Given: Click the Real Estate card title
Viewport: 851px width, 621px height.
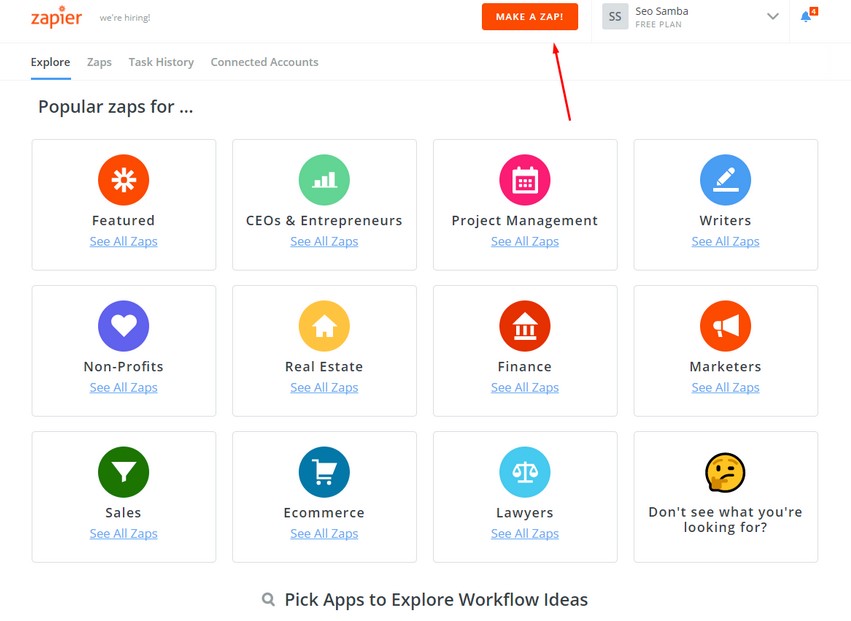Looking at the screenshot, I should click(324, 366).
